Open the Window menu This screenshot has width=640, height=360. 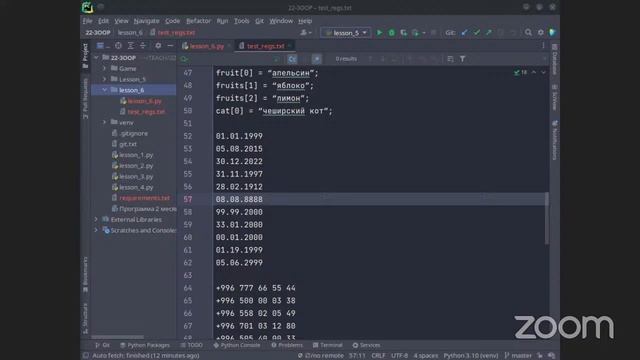(281, 21)
